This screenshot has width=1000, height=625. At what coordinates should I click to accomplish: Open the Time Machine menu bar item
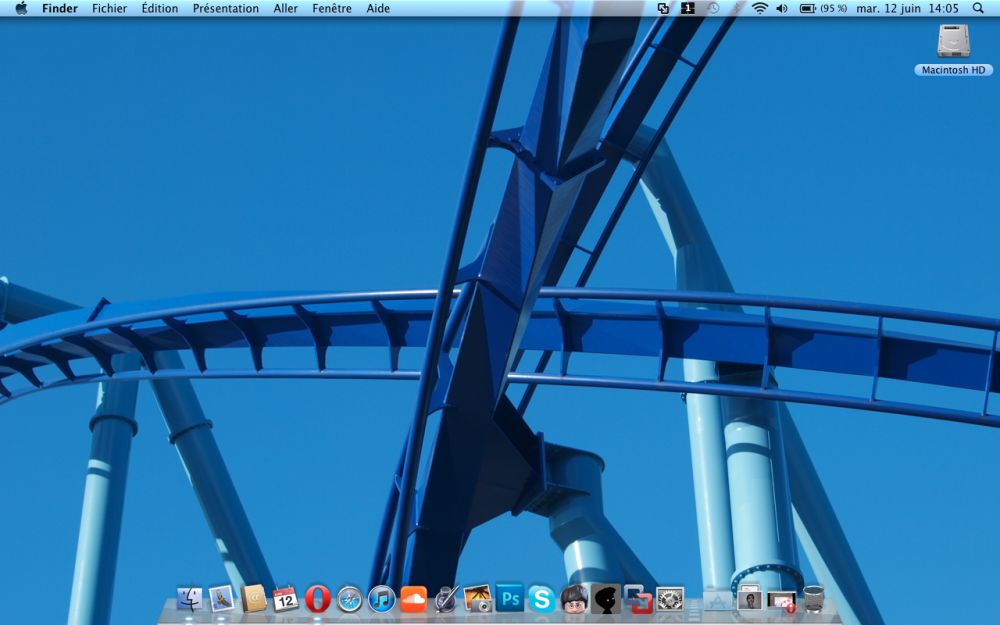713,8
